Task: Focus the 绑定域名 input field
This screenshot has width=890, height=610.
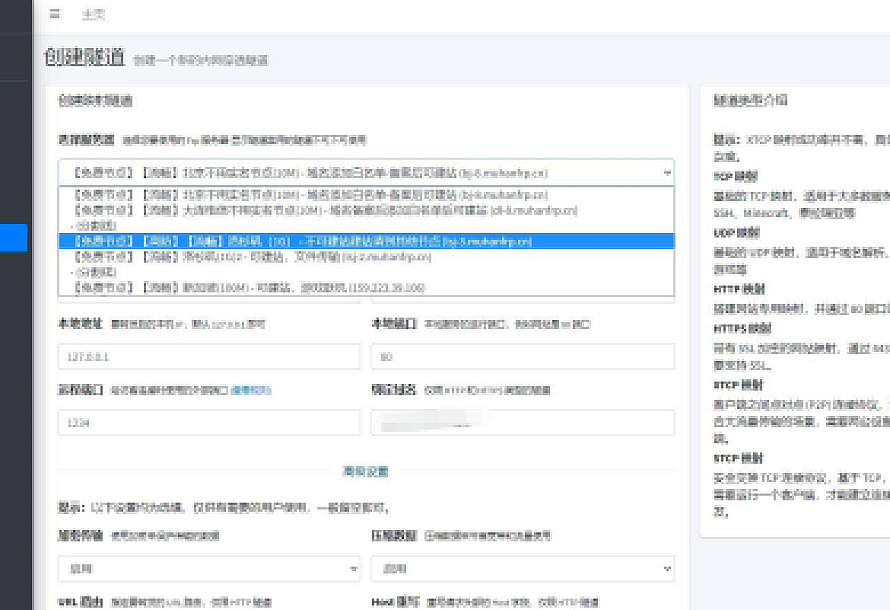Action: pyautogui.click(x=522, y=423)
